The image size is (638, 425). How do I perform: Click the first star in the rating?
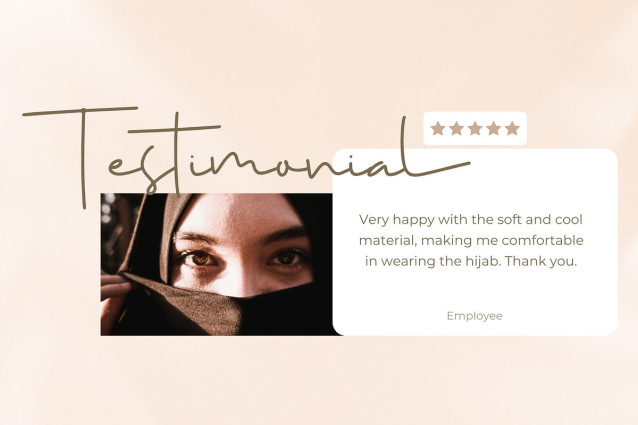(438, 129)
